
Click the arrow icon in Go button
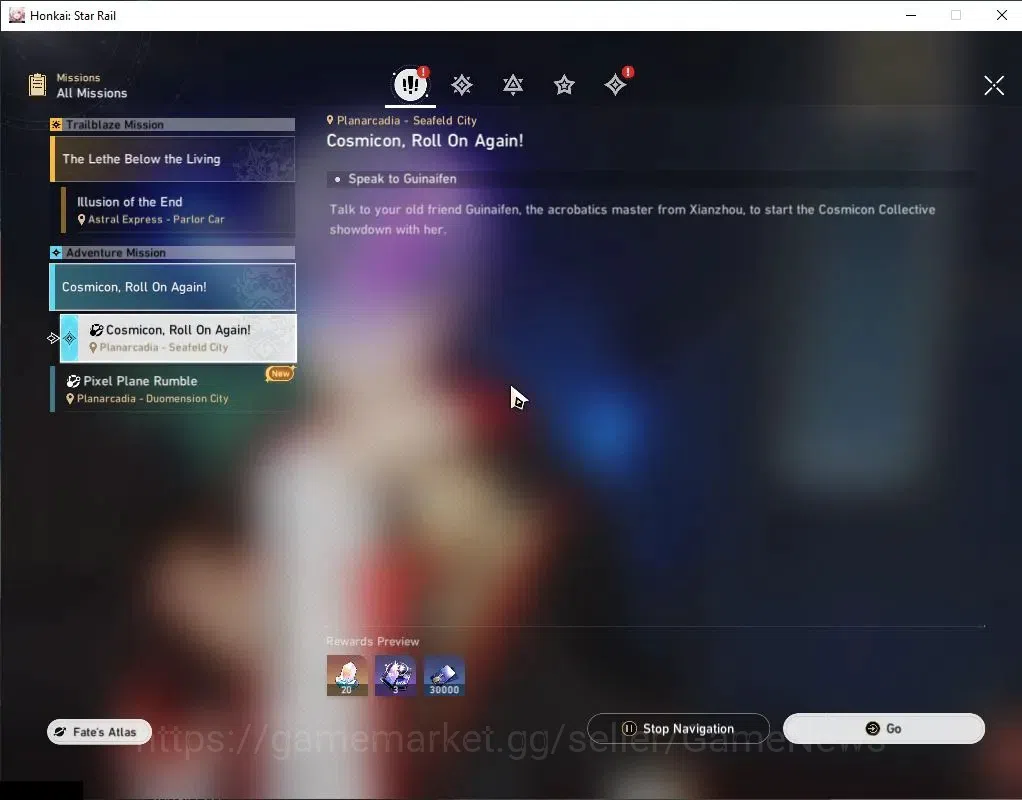tap(872, 728)
